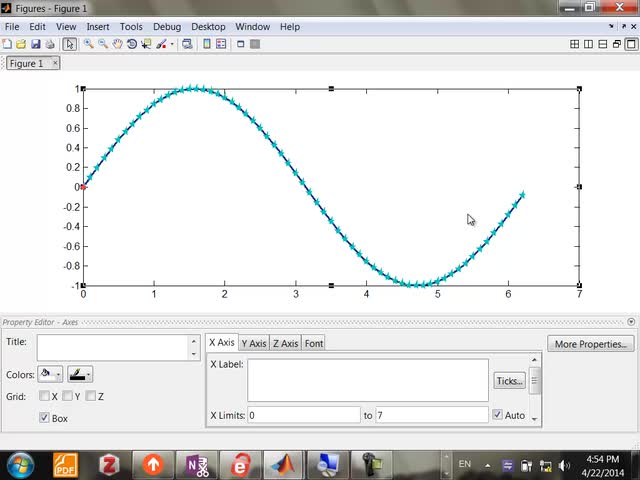Click the X Axis panel scroll-down arrow

[x=534, y=419]
